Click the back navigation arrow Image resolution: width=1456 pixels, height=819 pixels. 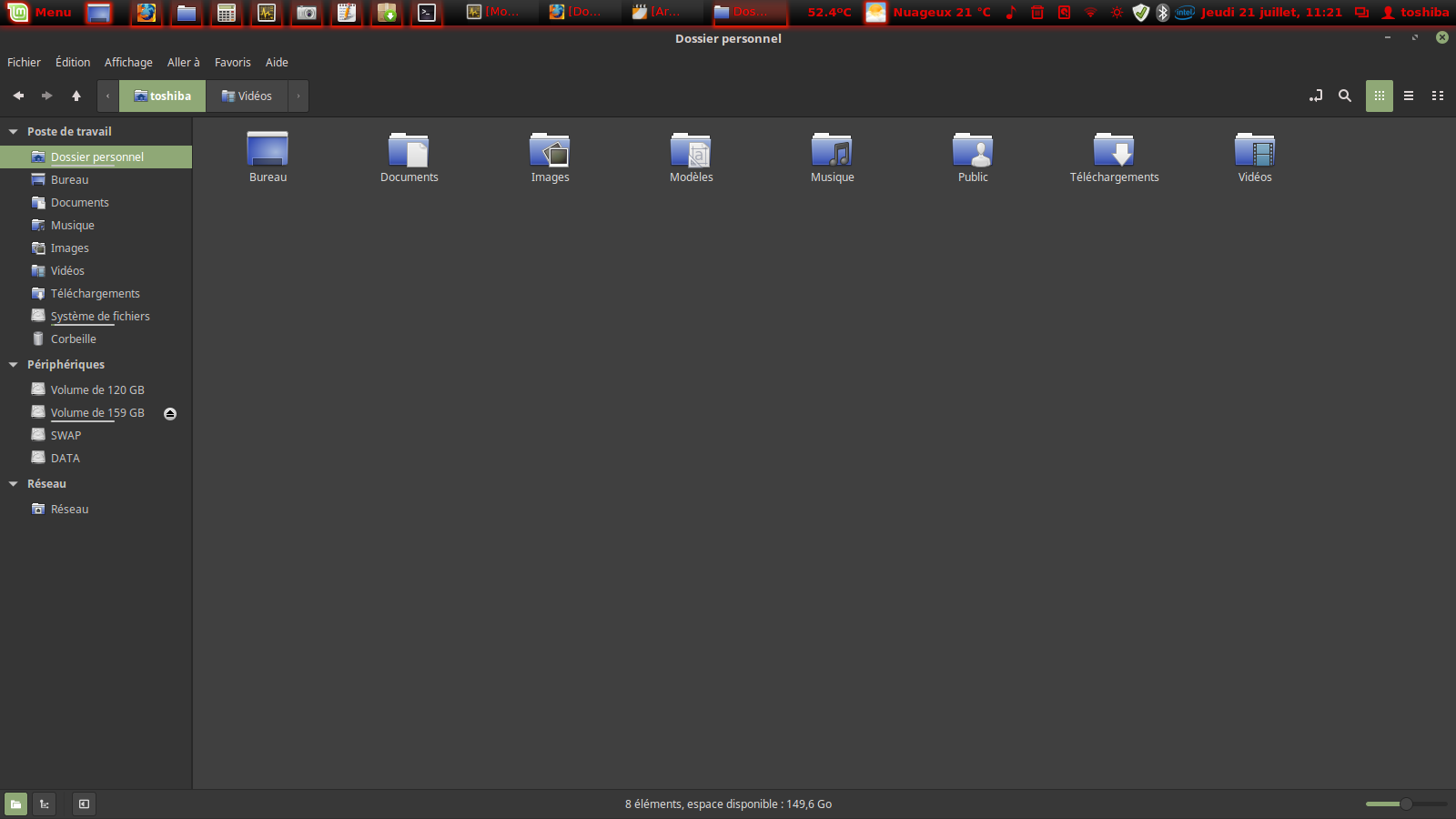(18, 96)
